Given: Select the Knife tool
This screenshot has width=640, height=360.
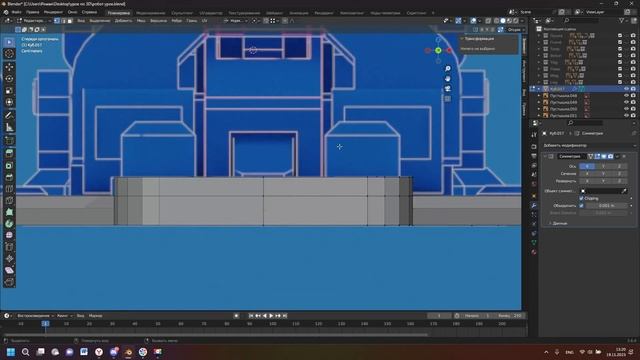Looking at the screenshot, I should click(9, 200).
